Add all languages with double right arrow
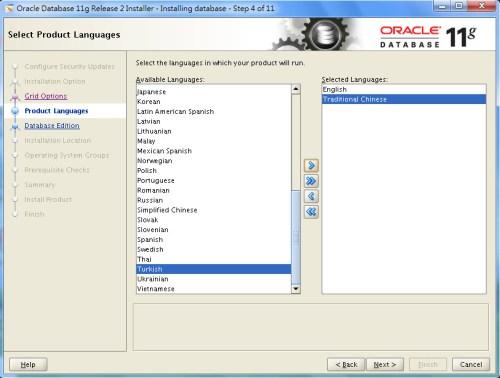The image size is (500, 378). point(311,181)
